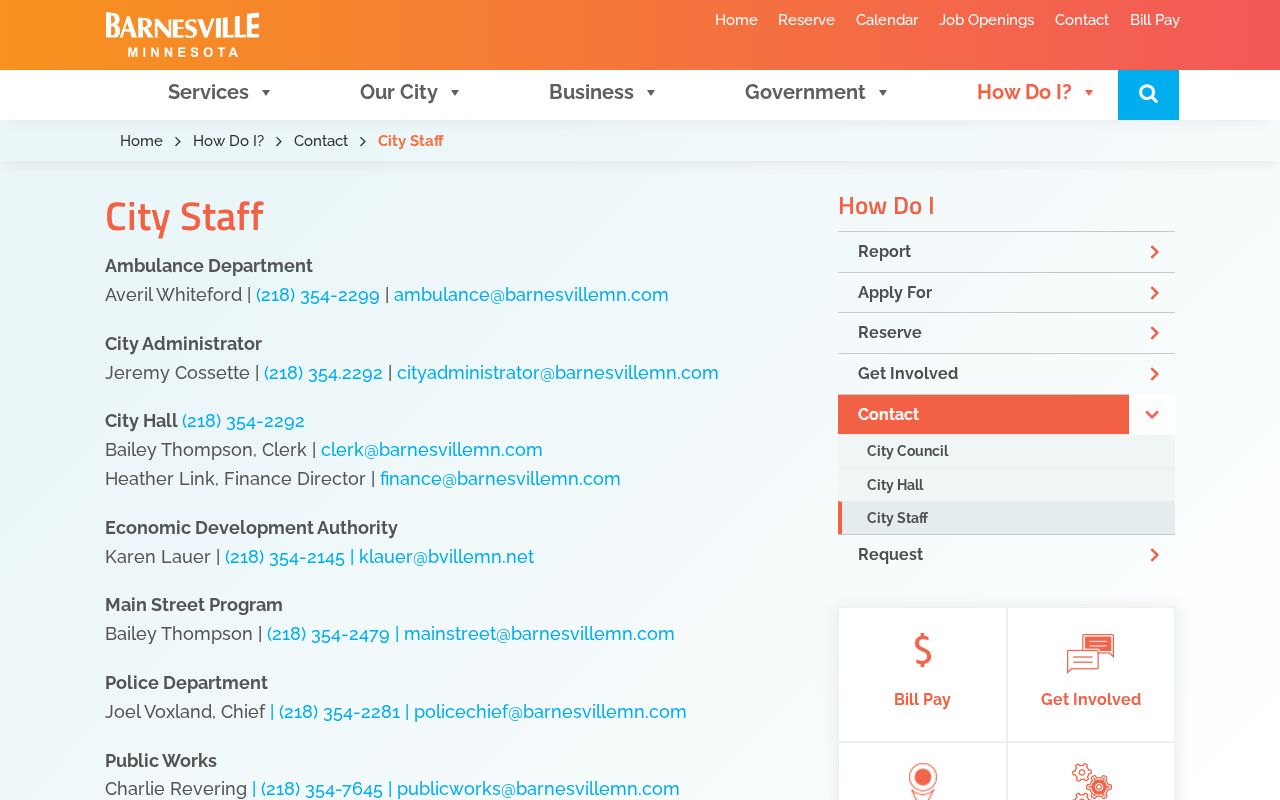Open the Services dropdown menu

click(x=220, y=93)
